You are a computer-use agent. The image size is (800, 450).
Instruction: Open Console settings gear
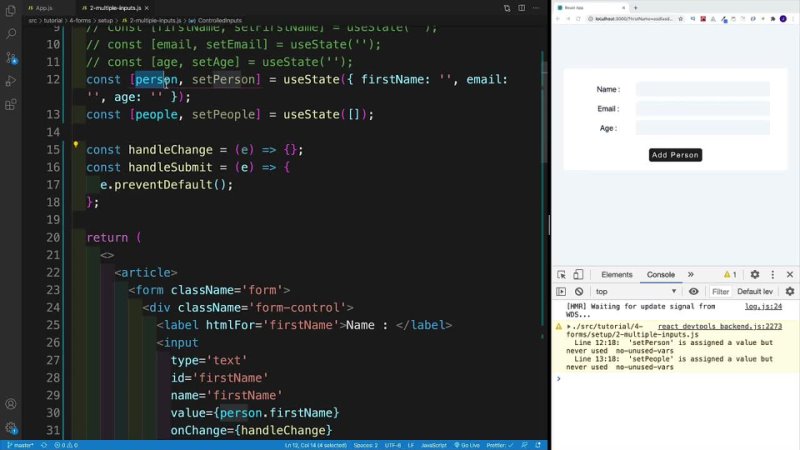click(790, 291)
